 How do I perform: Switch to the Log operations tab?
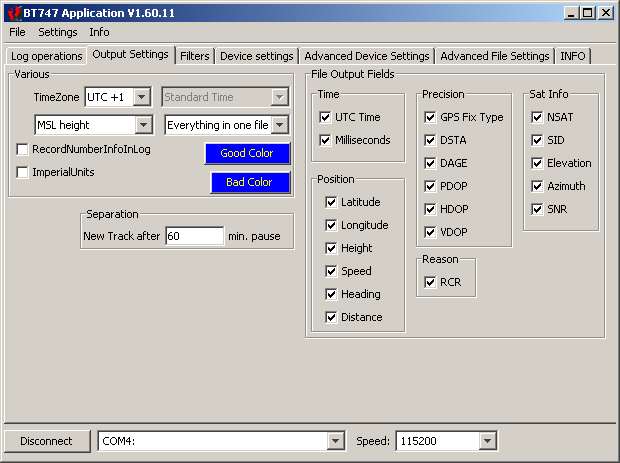pyautogui.click(x=47, y=56)
